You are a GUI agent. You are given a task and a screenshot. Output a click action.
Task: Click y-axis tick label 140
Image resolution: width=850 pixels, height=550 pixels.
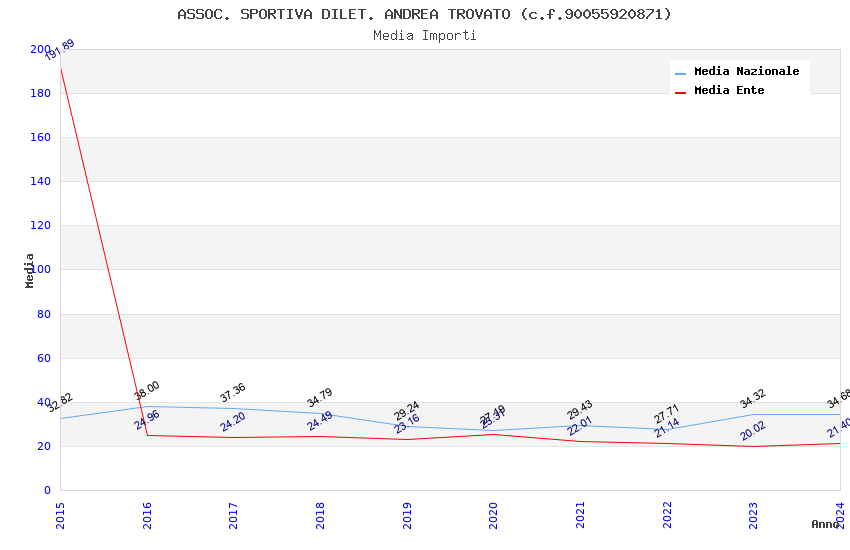pos(41,181)
